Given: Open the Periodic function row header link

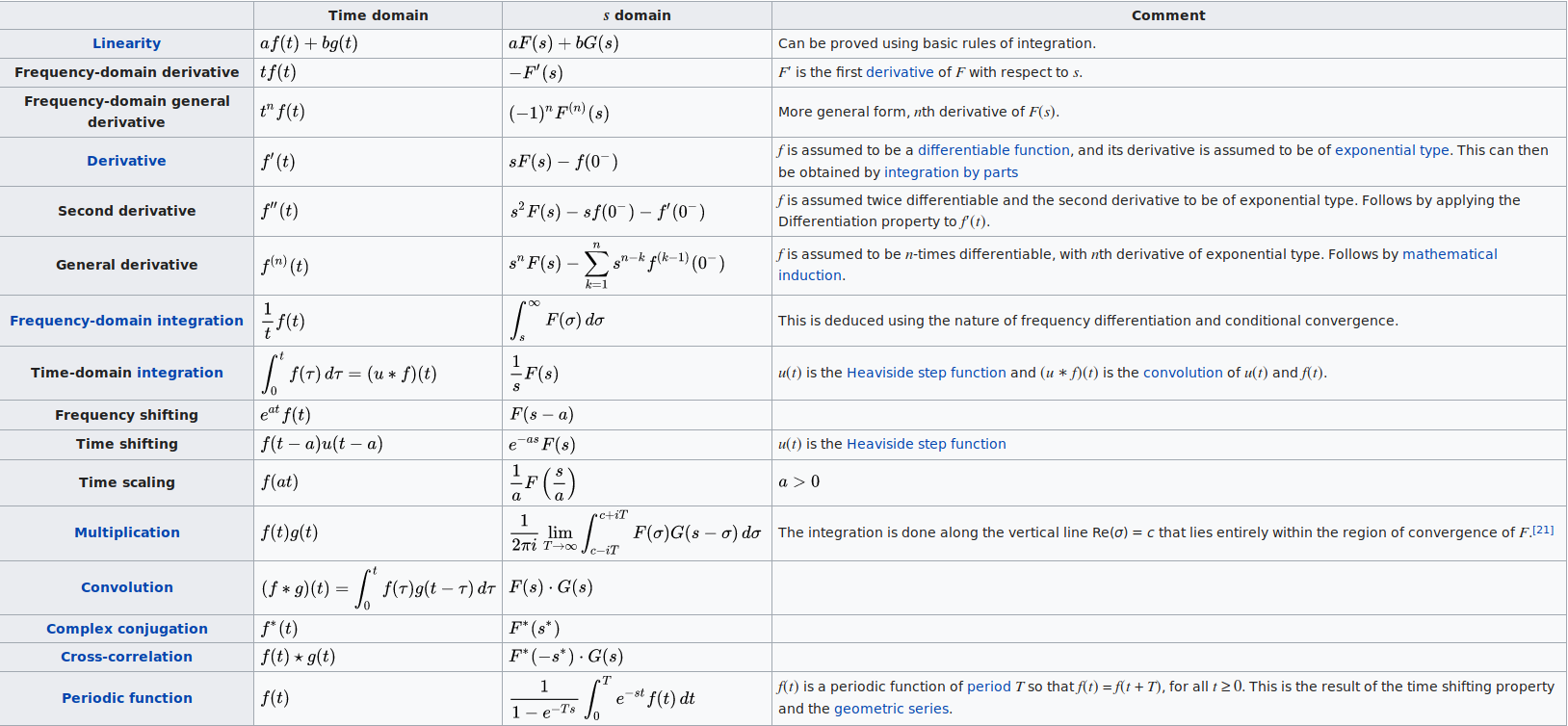Looking at the screenshot, I should pyautogui.click(x=127, y=698).
